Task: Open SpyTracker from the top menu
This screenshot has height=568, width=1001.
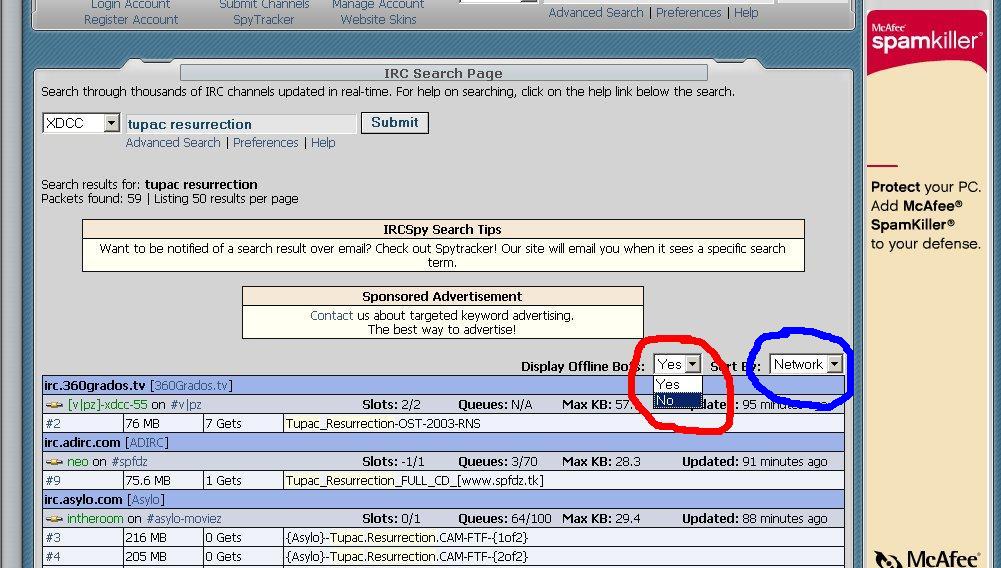Action: 264,20
